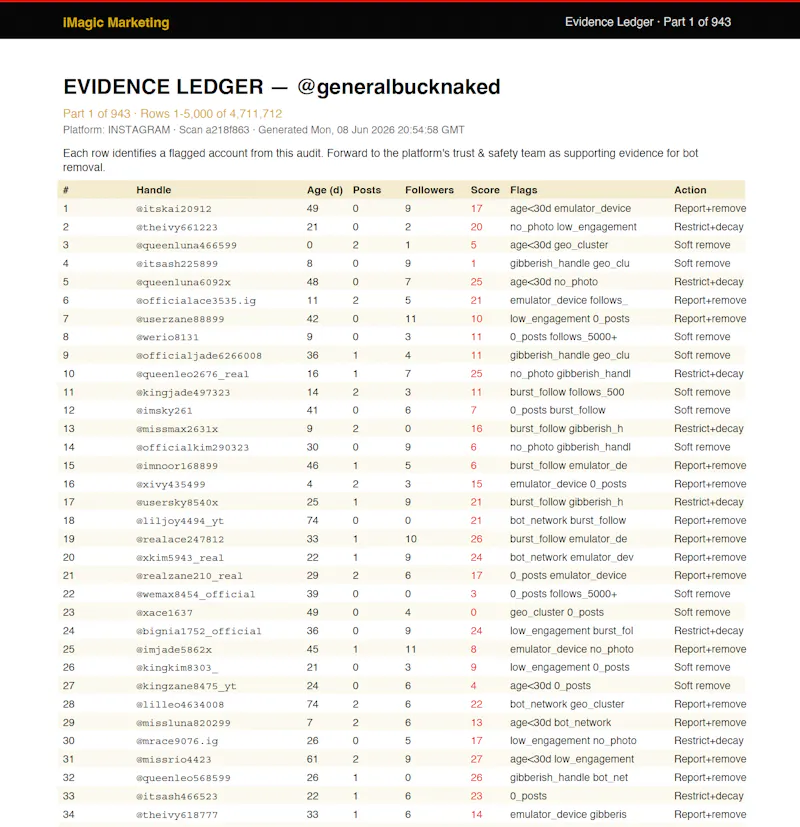This screenshot has width=800, height=827.
Task: Select handle @queenleo568599
Action: point(183,777)
